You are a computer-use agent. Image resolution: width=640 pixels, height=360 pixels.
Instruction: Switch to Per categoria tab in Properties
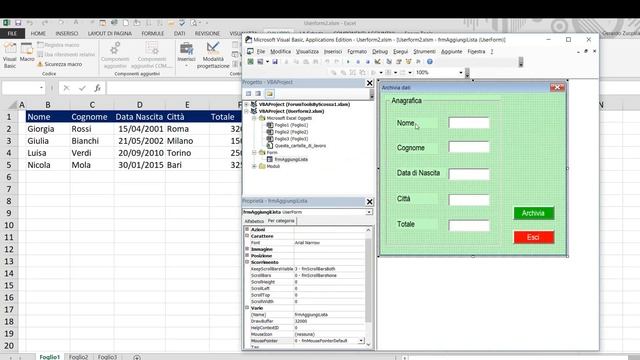click(x=281, y=221)
